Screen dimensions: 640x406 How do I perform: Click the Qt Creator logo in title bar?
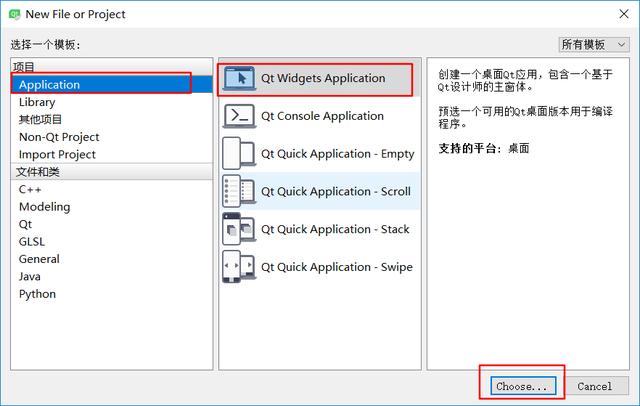point(15,14)
